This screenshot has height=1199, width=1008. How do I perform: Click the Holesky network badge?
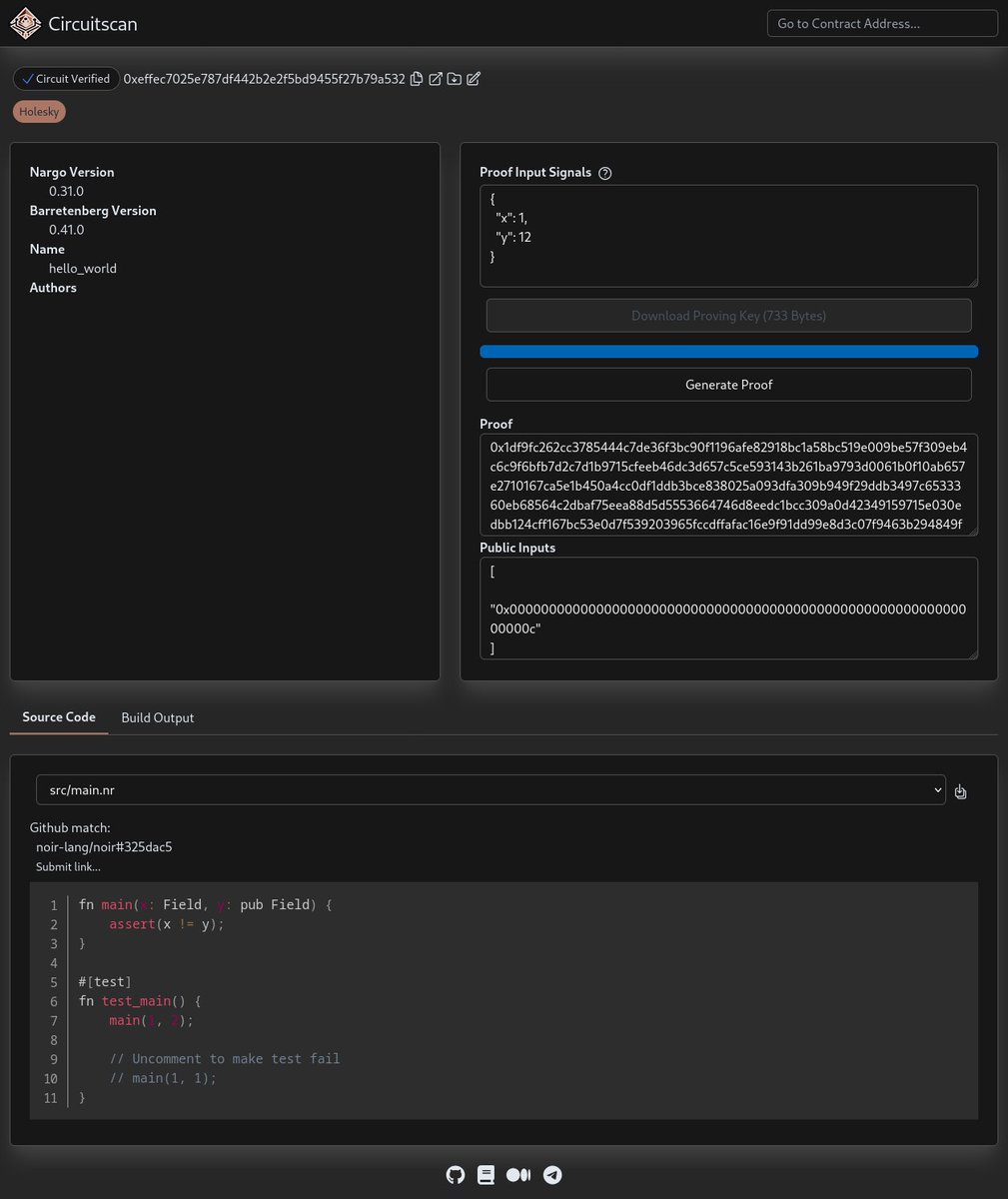coord(39,112)
